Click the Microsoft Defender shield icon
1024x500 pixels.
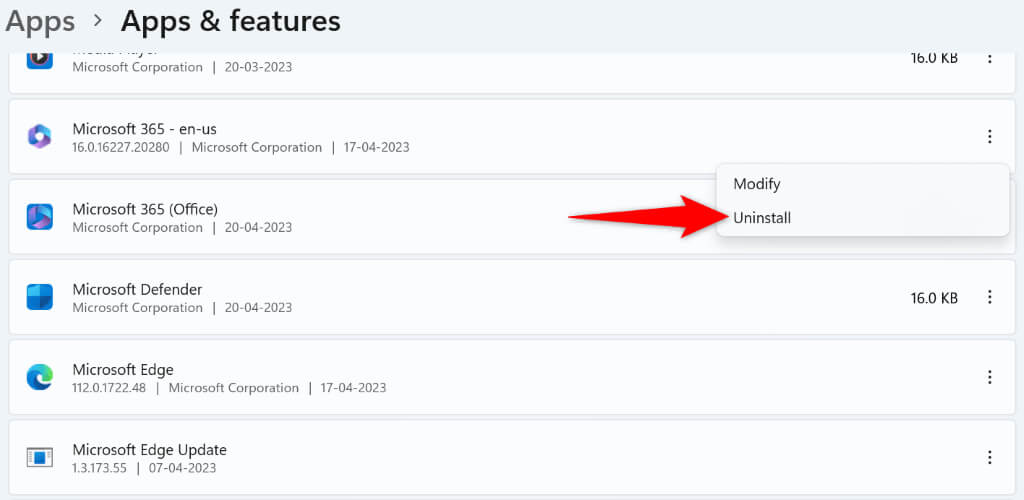coord(39,297)
